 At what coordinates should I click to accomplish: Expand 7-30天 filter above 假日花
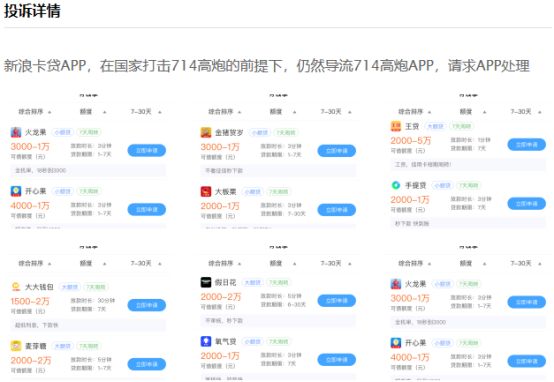pyautogui.click(x=336, y=263)
